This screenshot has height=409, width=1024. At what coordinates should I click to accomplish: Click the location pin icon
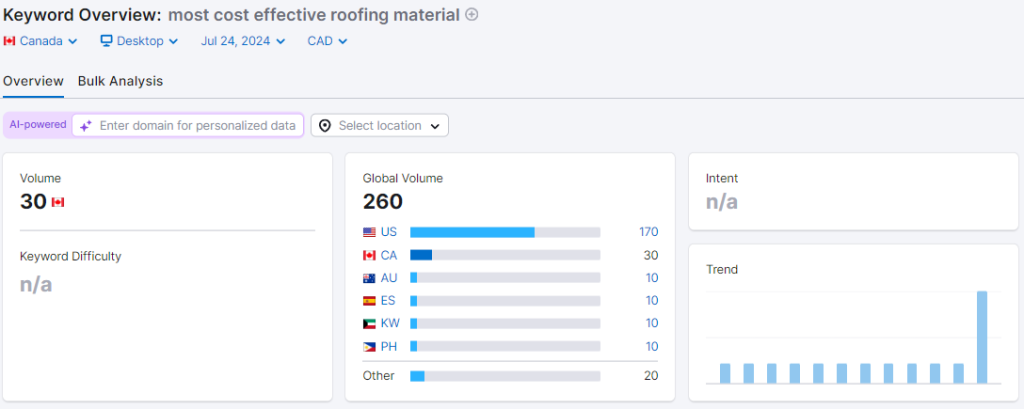click(x=325, y=126)
